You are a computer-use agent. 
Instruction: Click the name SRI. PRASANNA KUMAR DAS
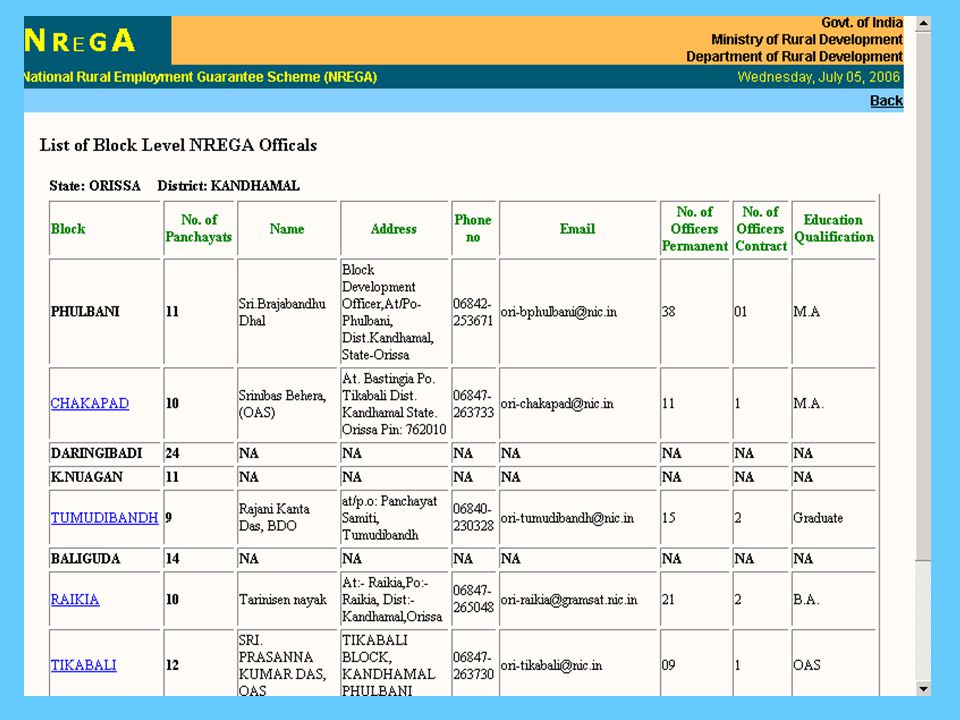click(x=282, y=665)
